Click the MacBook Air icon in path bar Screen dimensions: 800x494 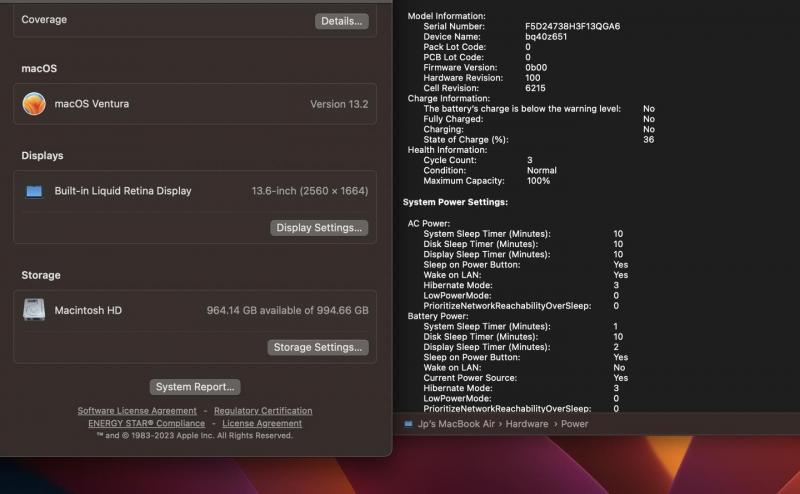(408, 424)
